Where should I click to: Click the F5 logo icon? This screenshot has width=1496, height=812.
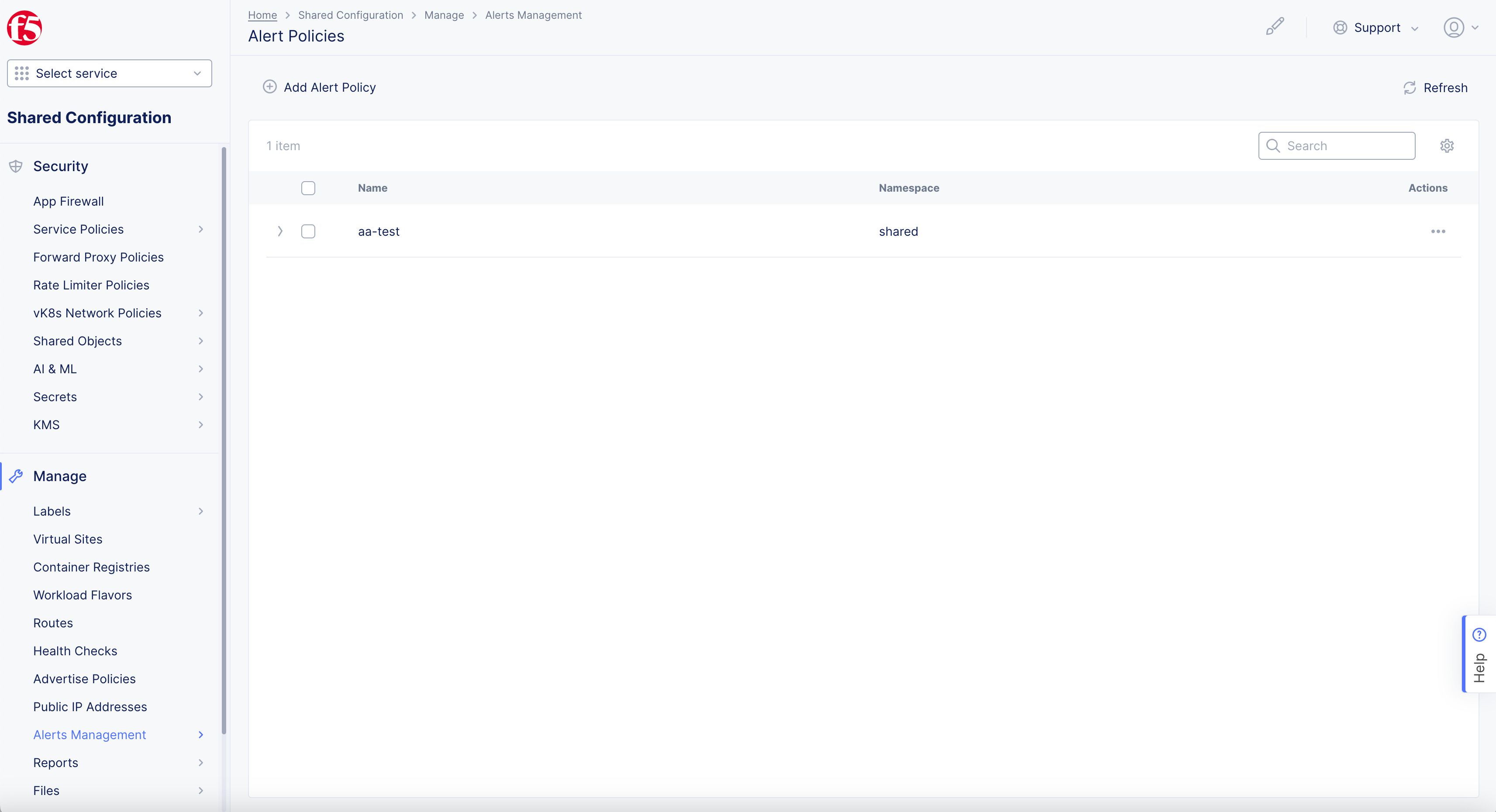(24, 27)
